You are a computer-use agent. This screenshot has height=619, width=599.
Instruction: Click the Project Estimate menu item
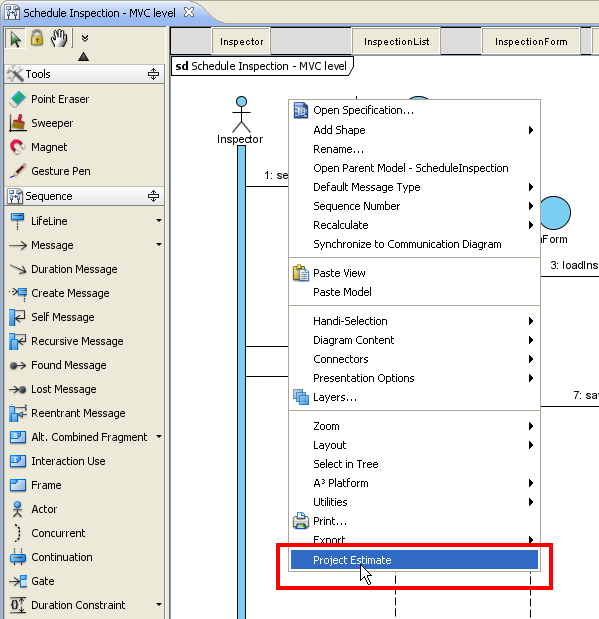point(415,560)
